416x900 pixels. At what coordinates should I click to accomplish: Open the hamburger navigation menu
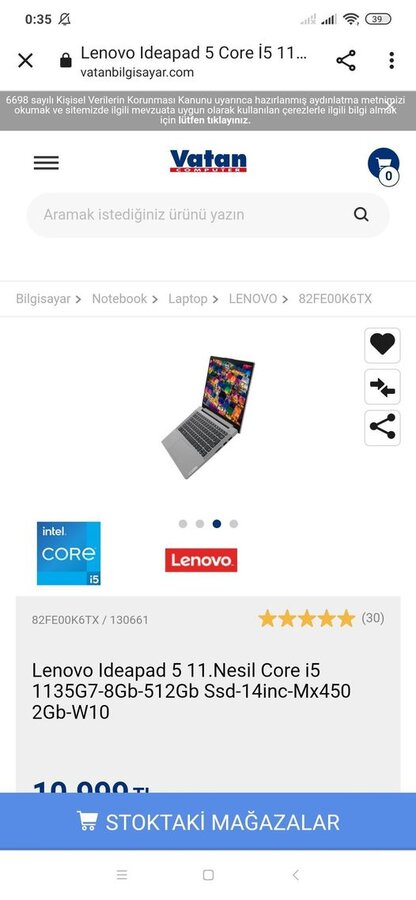[46, 163]
